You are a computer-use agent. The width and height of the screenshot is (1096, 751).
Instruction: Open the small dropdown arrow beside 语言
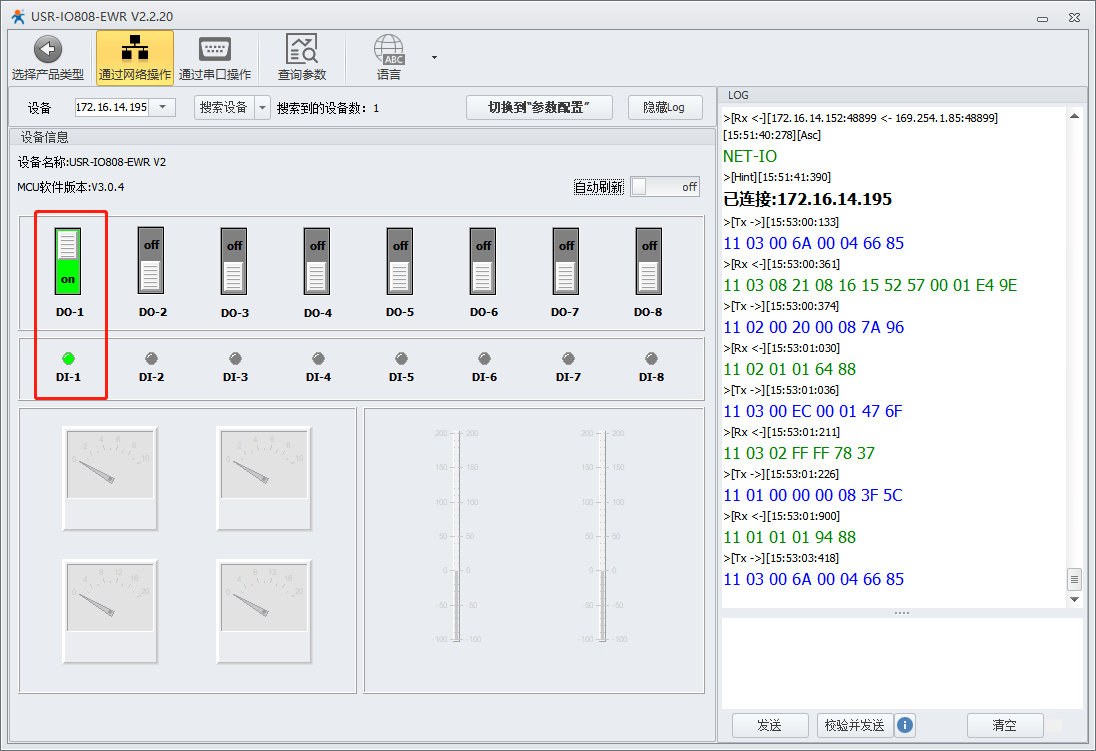[x=434, y=57]
